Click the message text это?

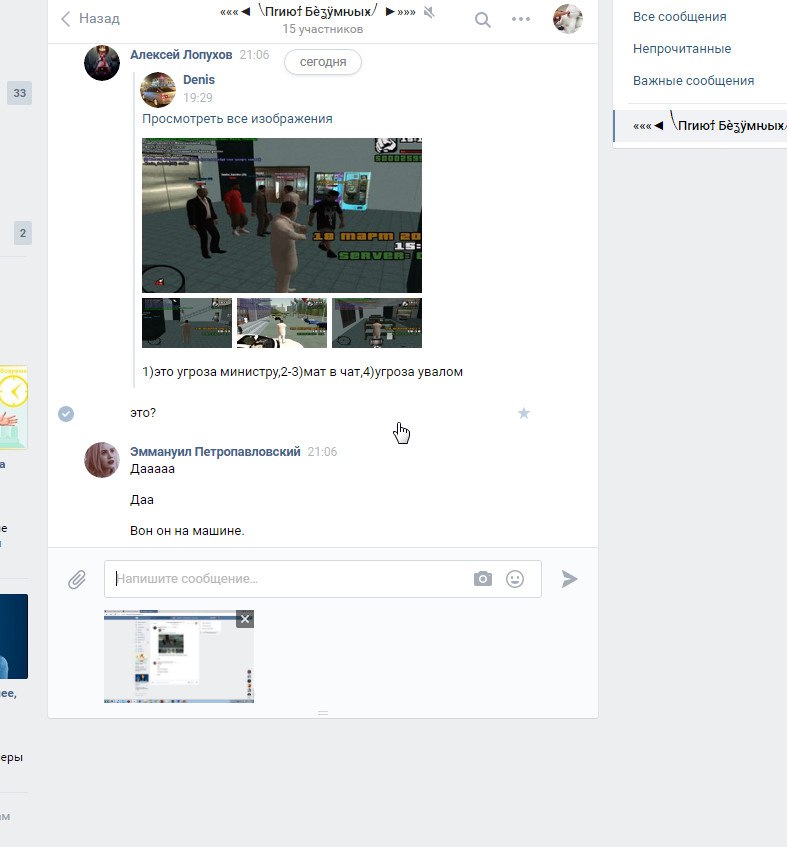click(x=143, y=413)
